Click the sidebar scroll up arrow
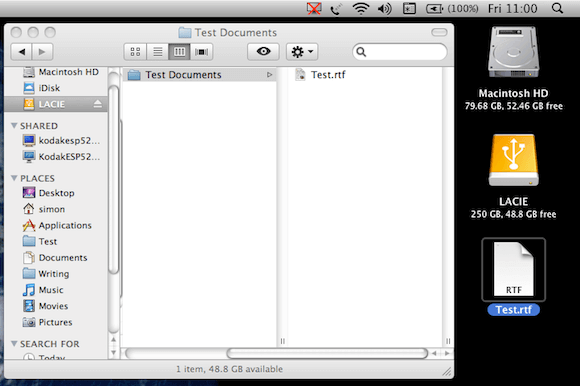 coord(114,339)
